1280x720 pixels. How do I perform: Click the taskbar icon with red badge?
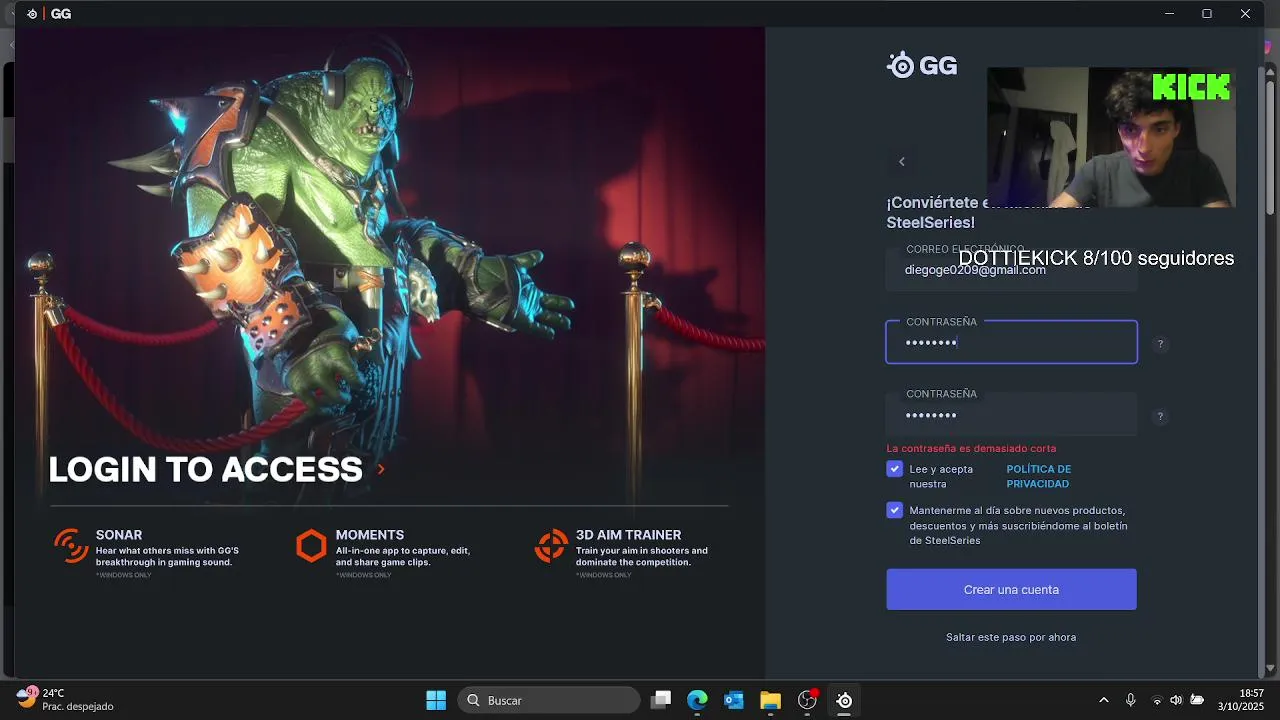(x=807, y=700)
